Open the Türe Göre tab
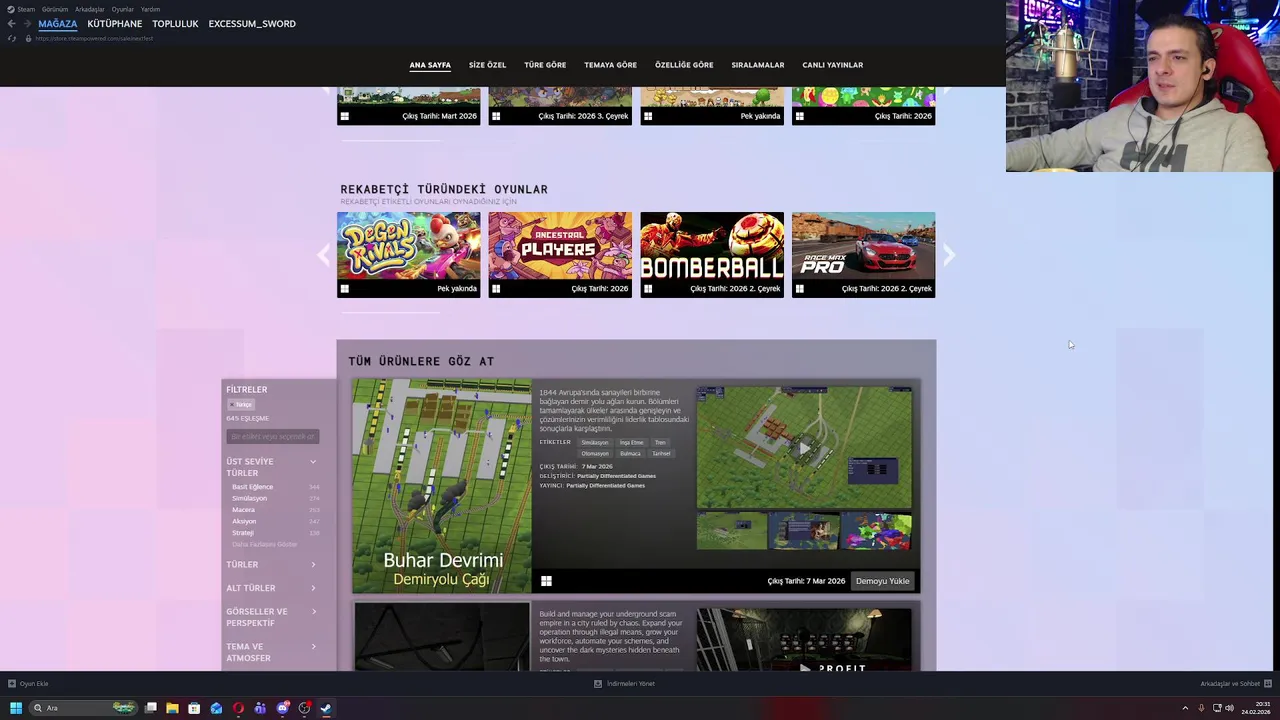Viewport: 1280px width, 720px height. pos(545,65)
